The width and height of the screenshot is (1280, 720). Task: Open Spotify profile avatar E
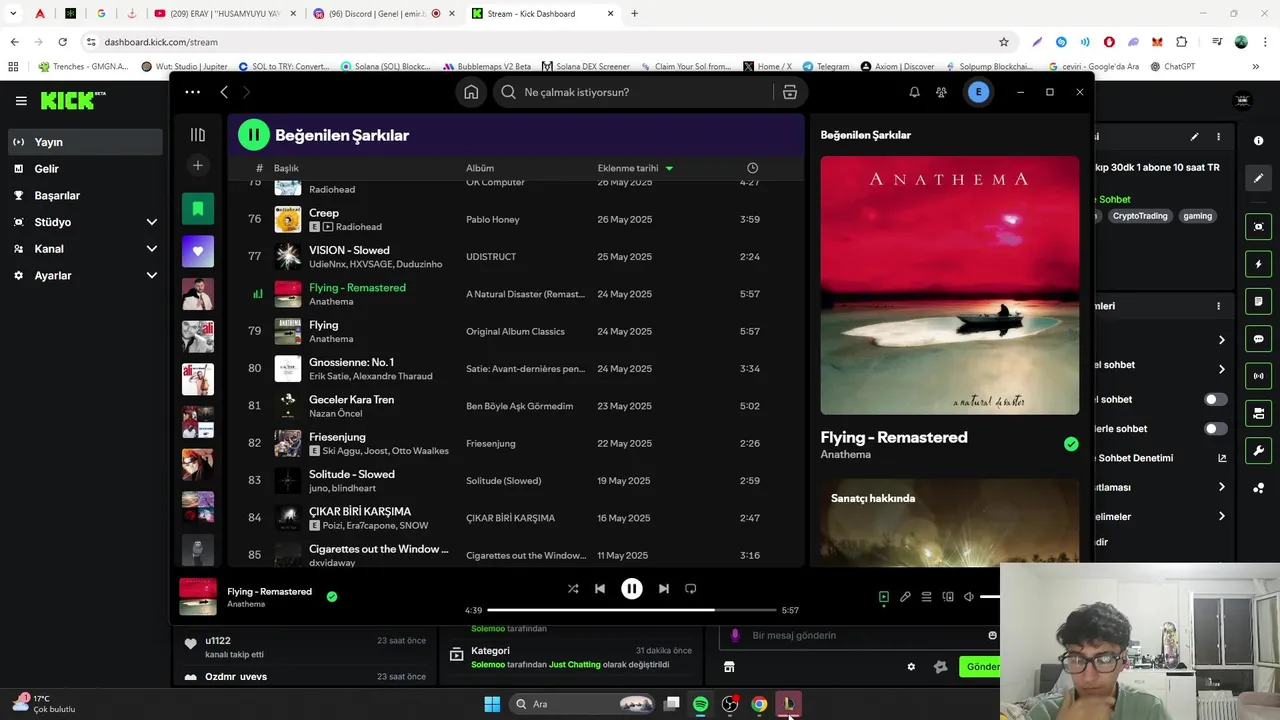[x=978, y=92]
